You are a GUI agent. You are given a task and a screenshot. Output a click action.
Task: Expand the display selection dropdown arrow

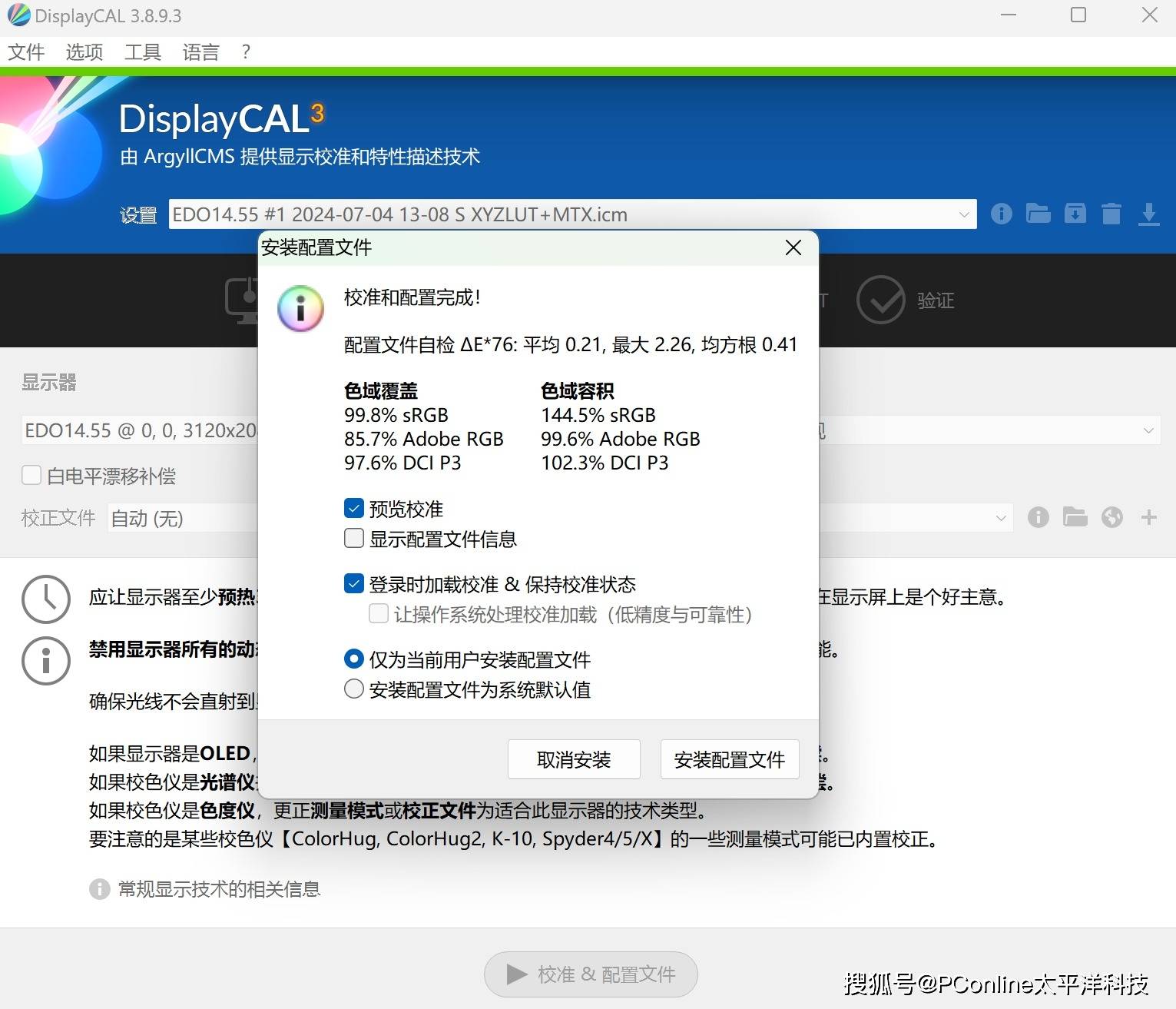1148,430
